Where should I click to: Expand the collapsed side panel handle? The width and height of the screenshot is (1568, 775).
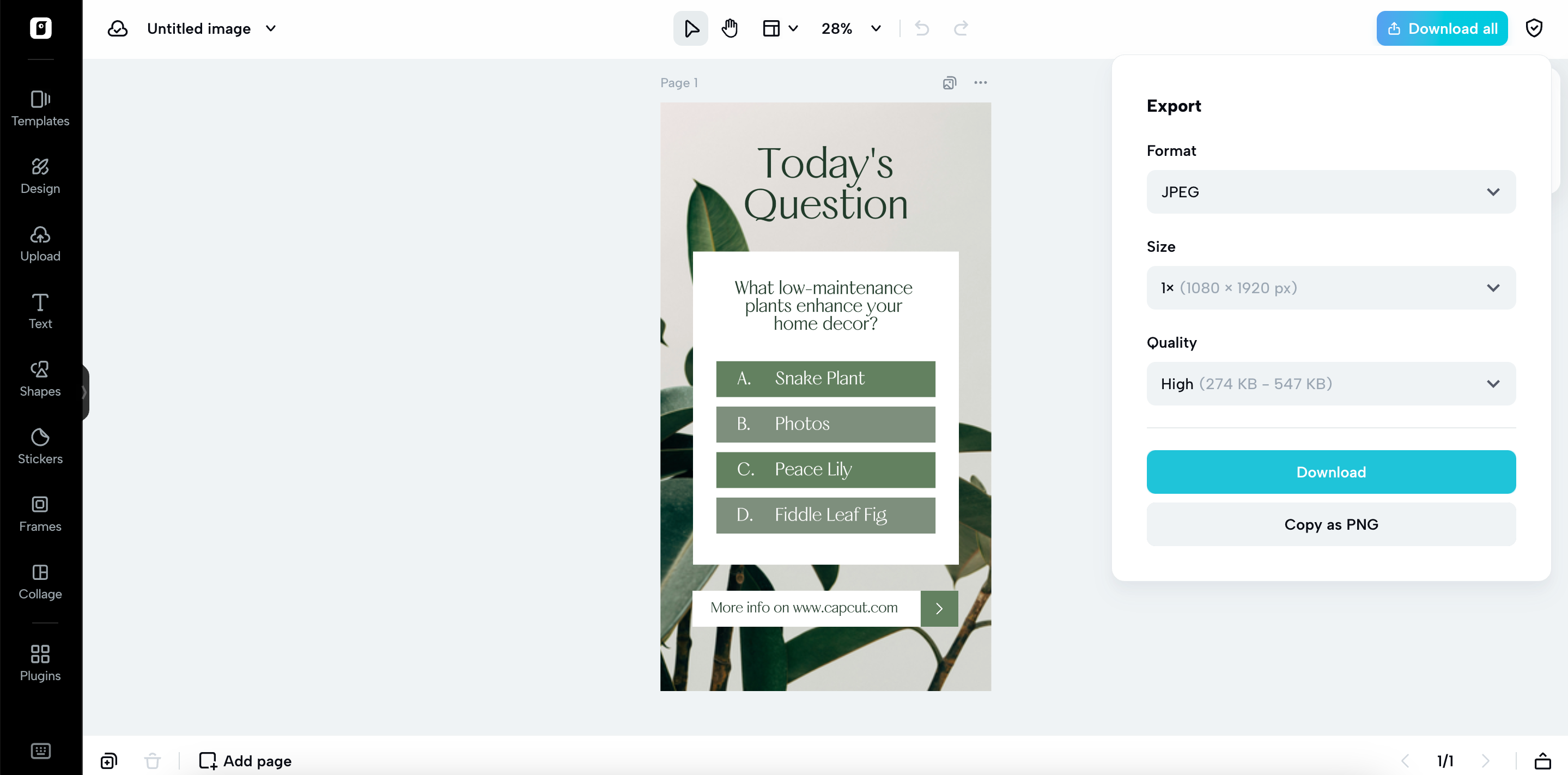click(x=84, y=392)
